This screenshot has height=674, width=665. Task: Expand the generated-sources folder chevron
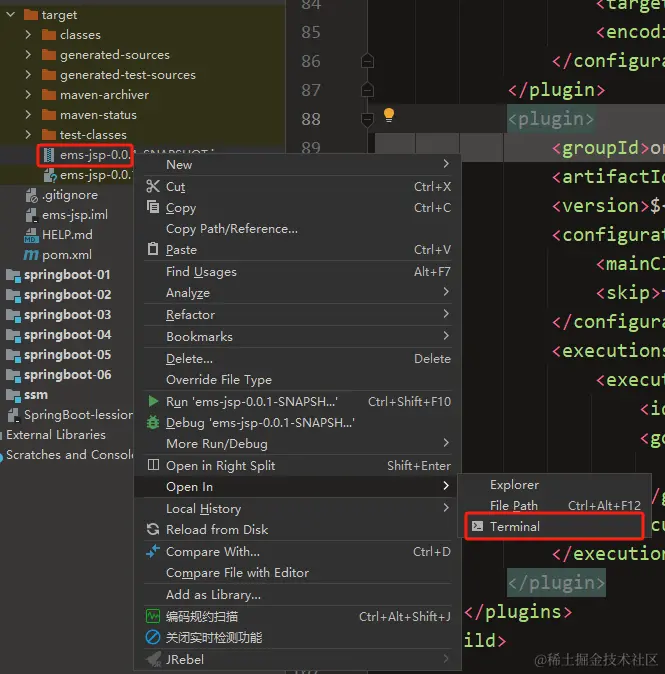click(x=28, y=54)
